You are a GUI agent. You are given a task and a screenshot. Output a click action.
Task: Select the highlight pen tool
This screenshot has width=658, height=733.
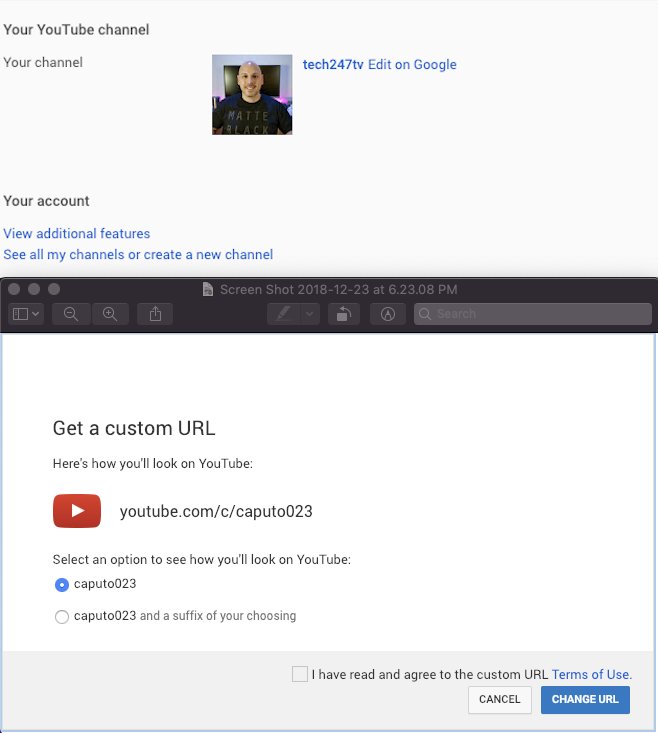coord(284,314)
